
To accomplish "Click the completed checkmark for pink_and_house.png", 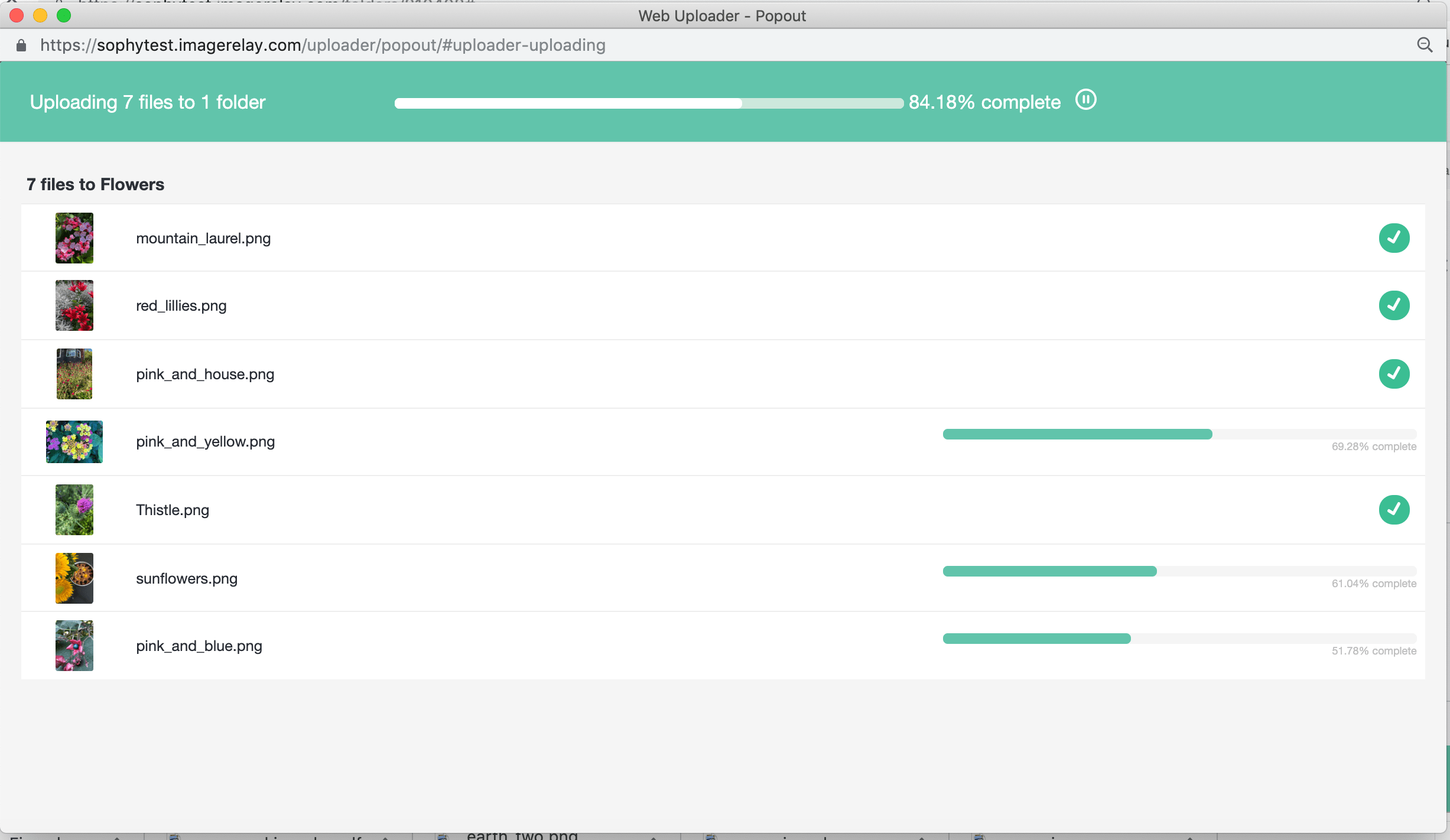I will (1394, 374).
